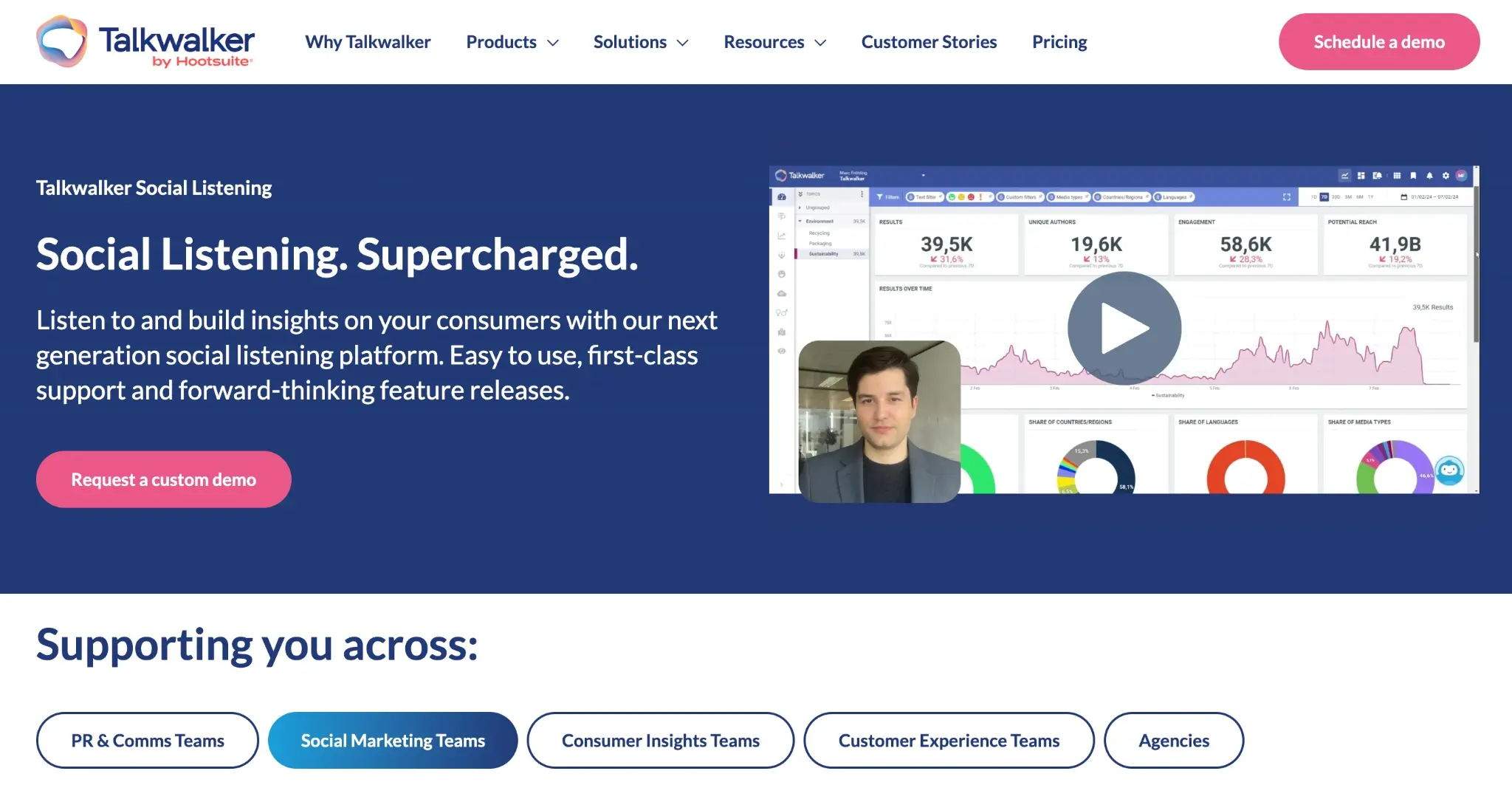Open the calendar date picker icon
Screen dimensions: 1512x802
pyautogui.click(x=1404, y=196)
